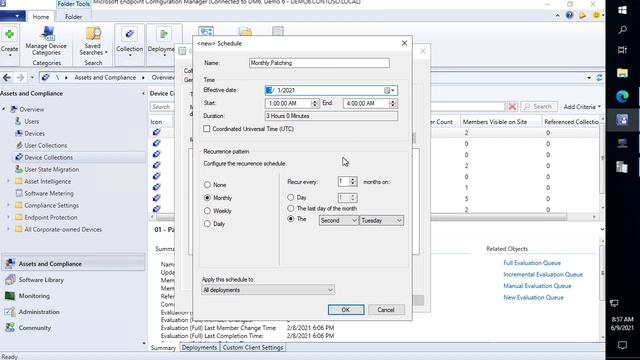Collapse the Overview tree node
The width and height of the screenshot is (640, 360).
(4, 109)
